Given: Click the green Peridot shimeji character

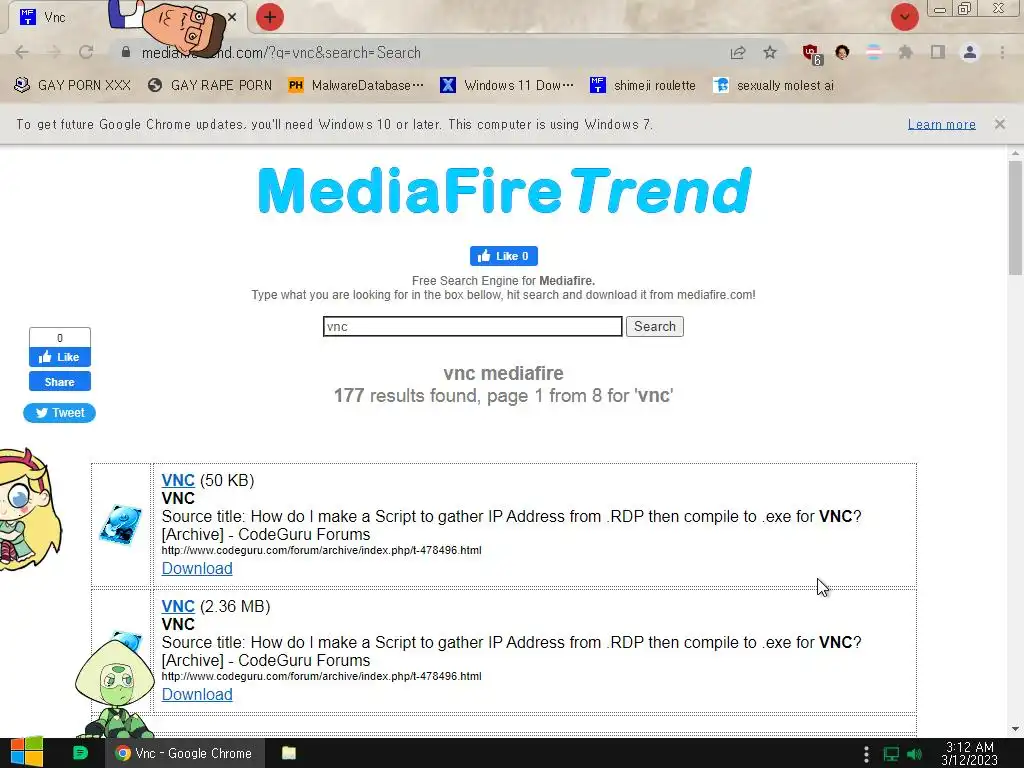Looking at the screenshot, I should tap(116, 689).
